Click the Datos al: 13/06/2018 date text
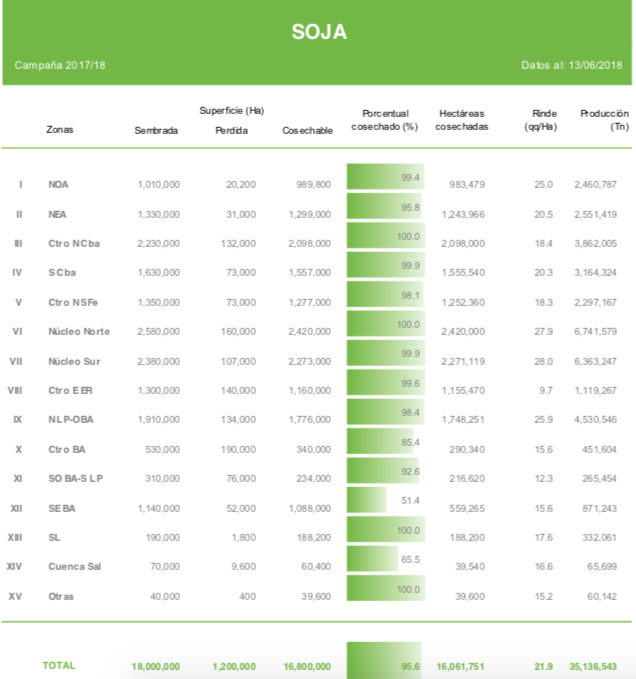 571,65
